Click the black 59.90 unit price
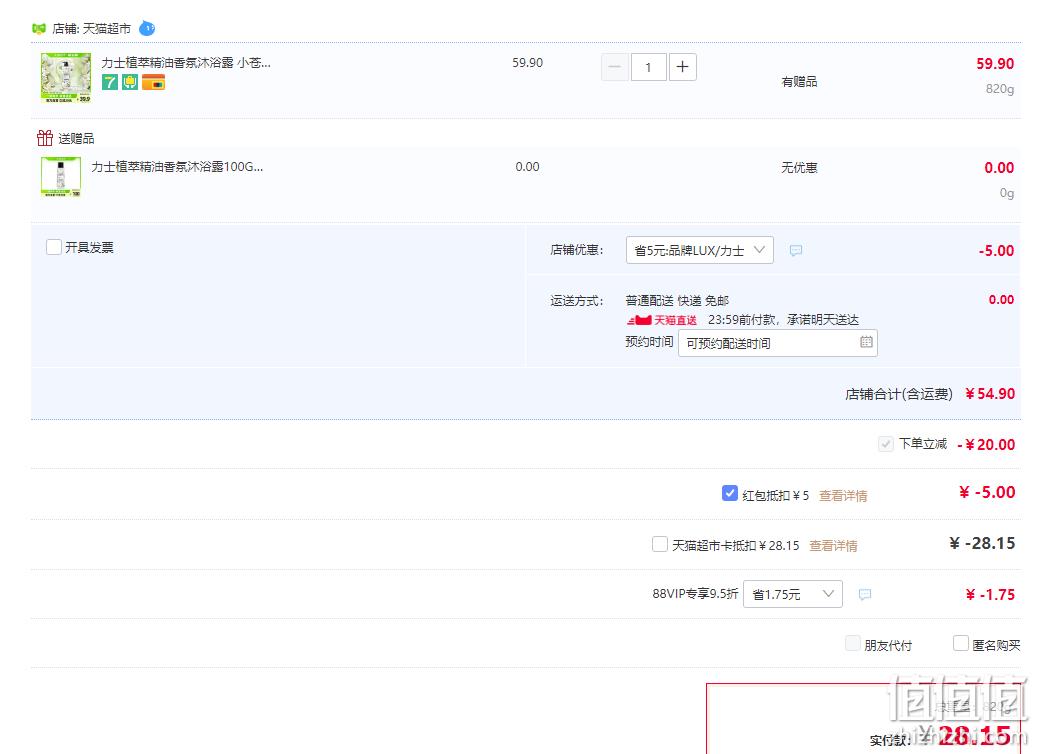1037x754 pixels. tap(527, 63)
